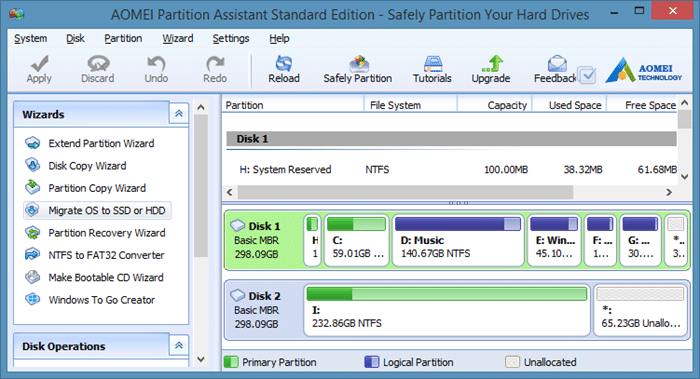Screen dimensions: 700x379
Task: Select the C: 59.01GB partition block
Action: (357, 240)
